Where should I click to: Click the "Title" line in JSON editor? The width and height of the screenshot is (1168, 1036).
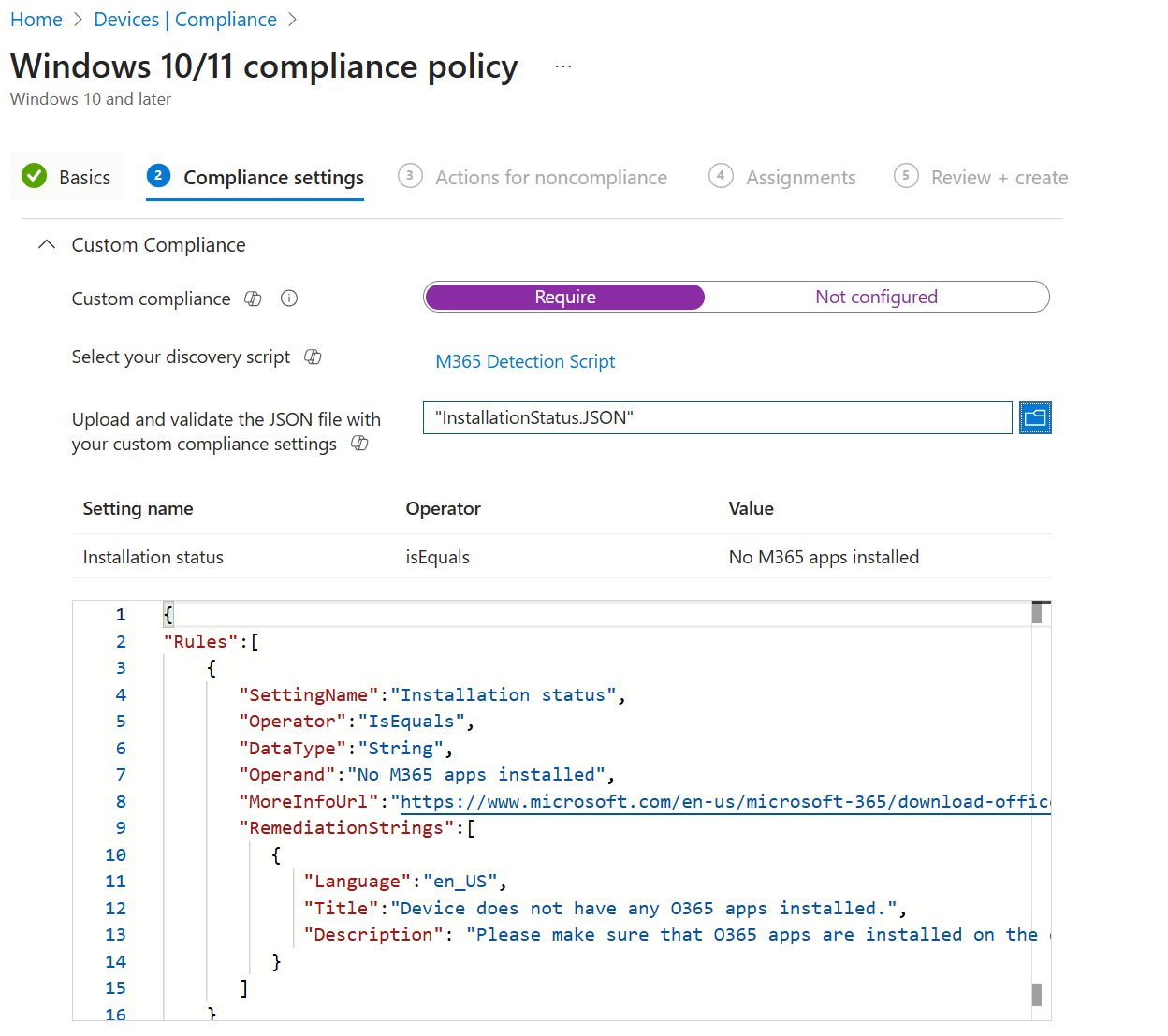[605, 908]
